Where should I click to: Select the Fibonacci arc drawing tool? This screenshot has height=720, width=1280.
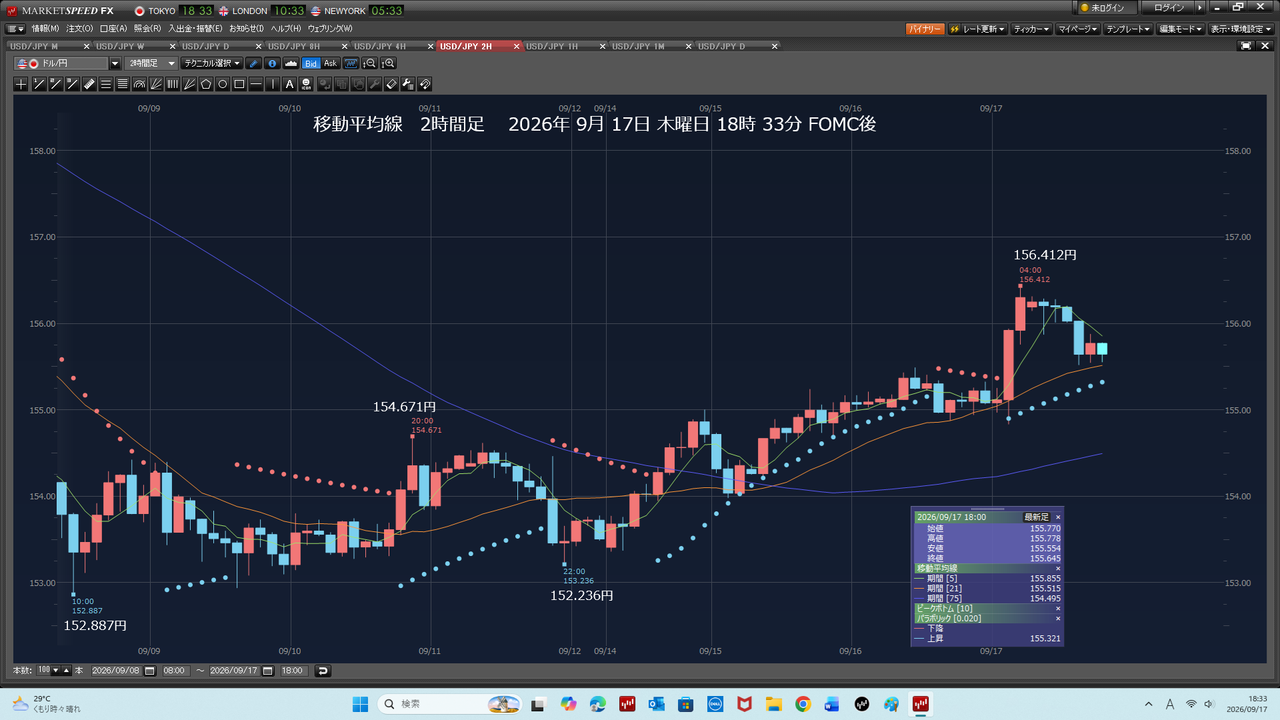click(139, 84)
